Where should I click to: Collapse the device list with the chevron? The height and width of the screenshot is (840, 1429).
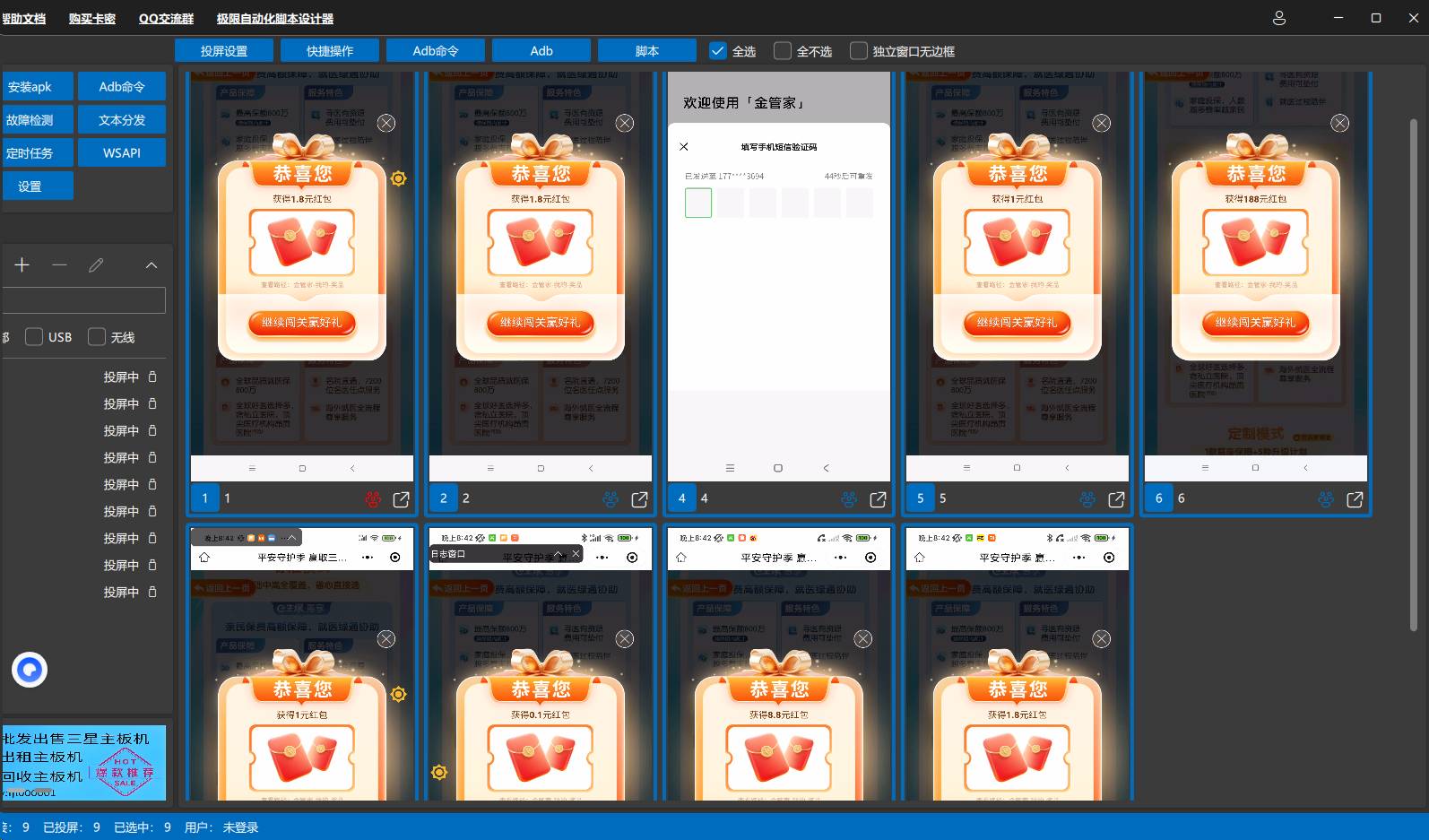click(152, 264)
